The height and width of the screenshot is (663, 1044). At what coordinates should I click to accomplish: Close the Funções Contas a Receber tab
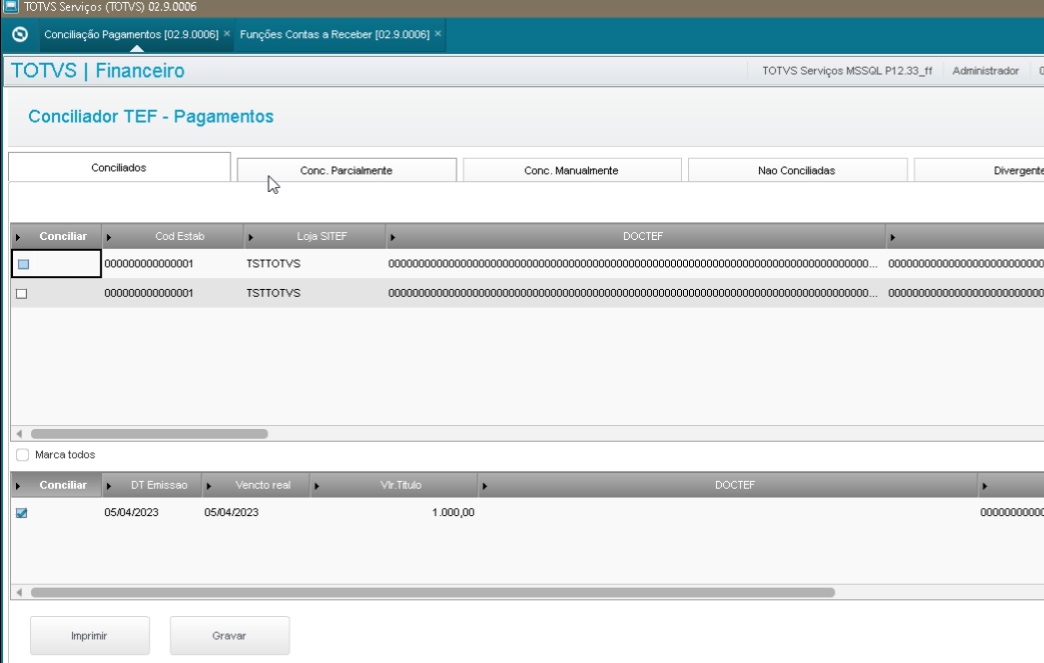(x=437, y=33)
